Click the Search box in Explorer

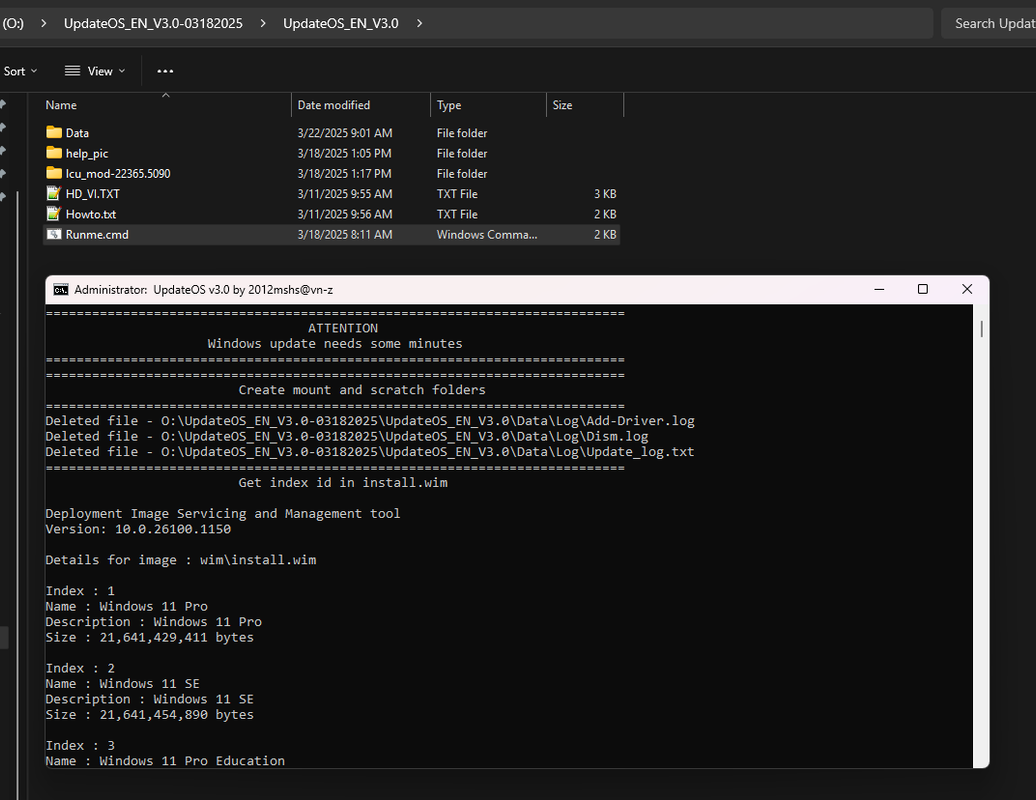(988, 23)
